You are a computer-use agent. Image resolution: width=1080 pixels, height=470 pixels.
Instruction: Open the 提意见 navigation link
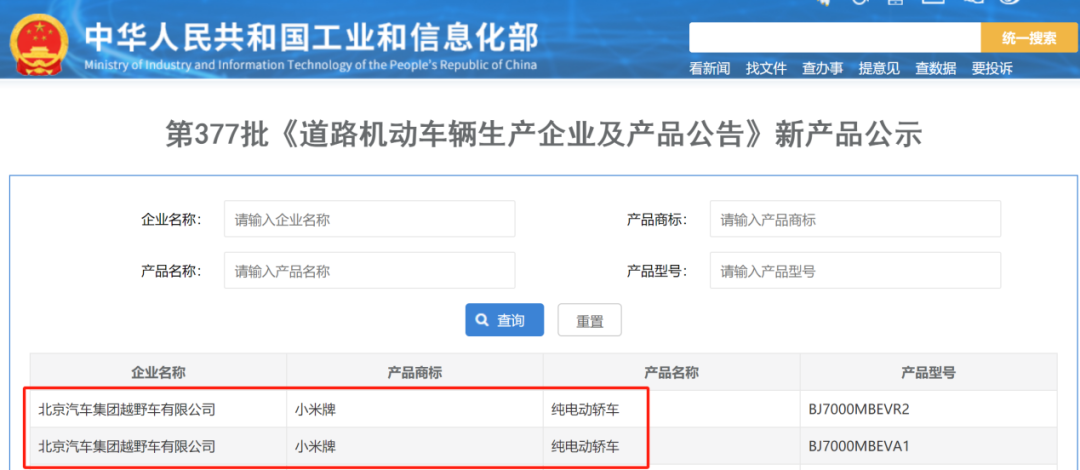tap(879, 68)
